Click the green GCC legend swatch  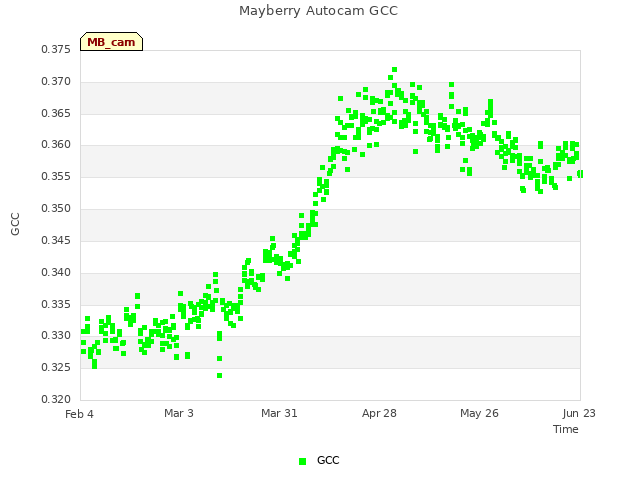click(x=302, y=461)
